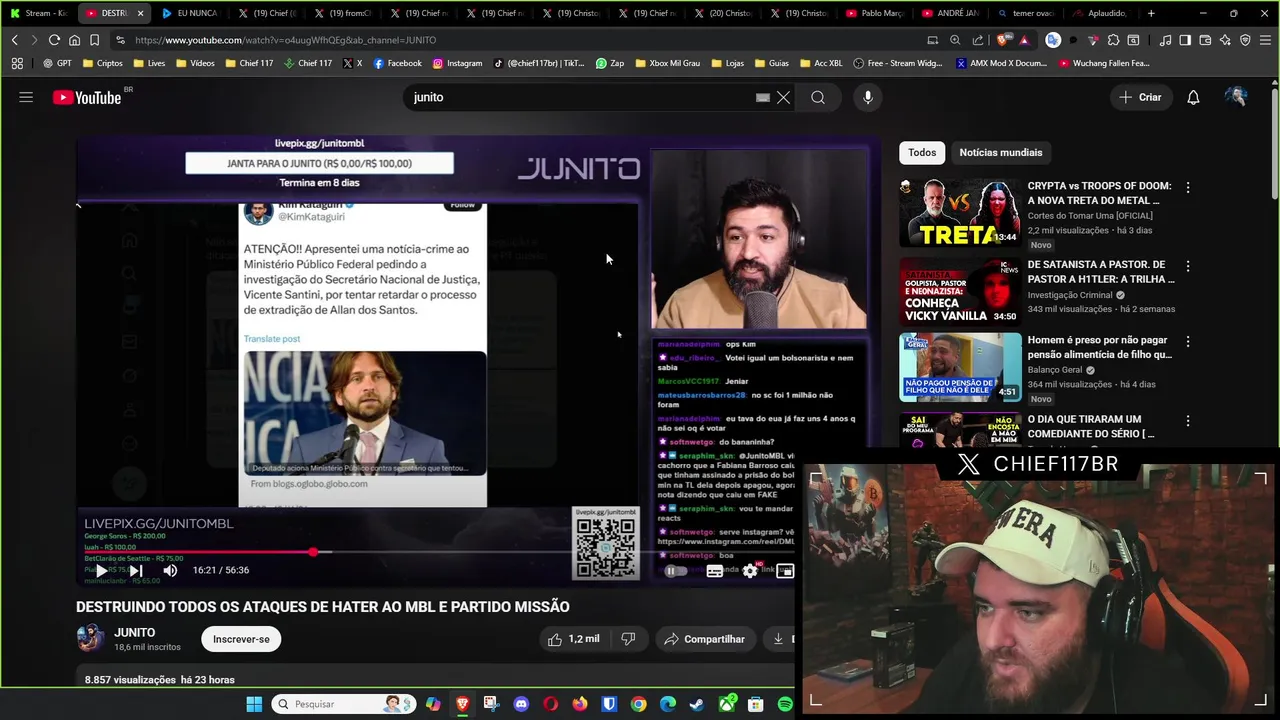Open options for the Homem é preso video
This screenshot has height=720, width=1280.
click(x=1187, y=342)
